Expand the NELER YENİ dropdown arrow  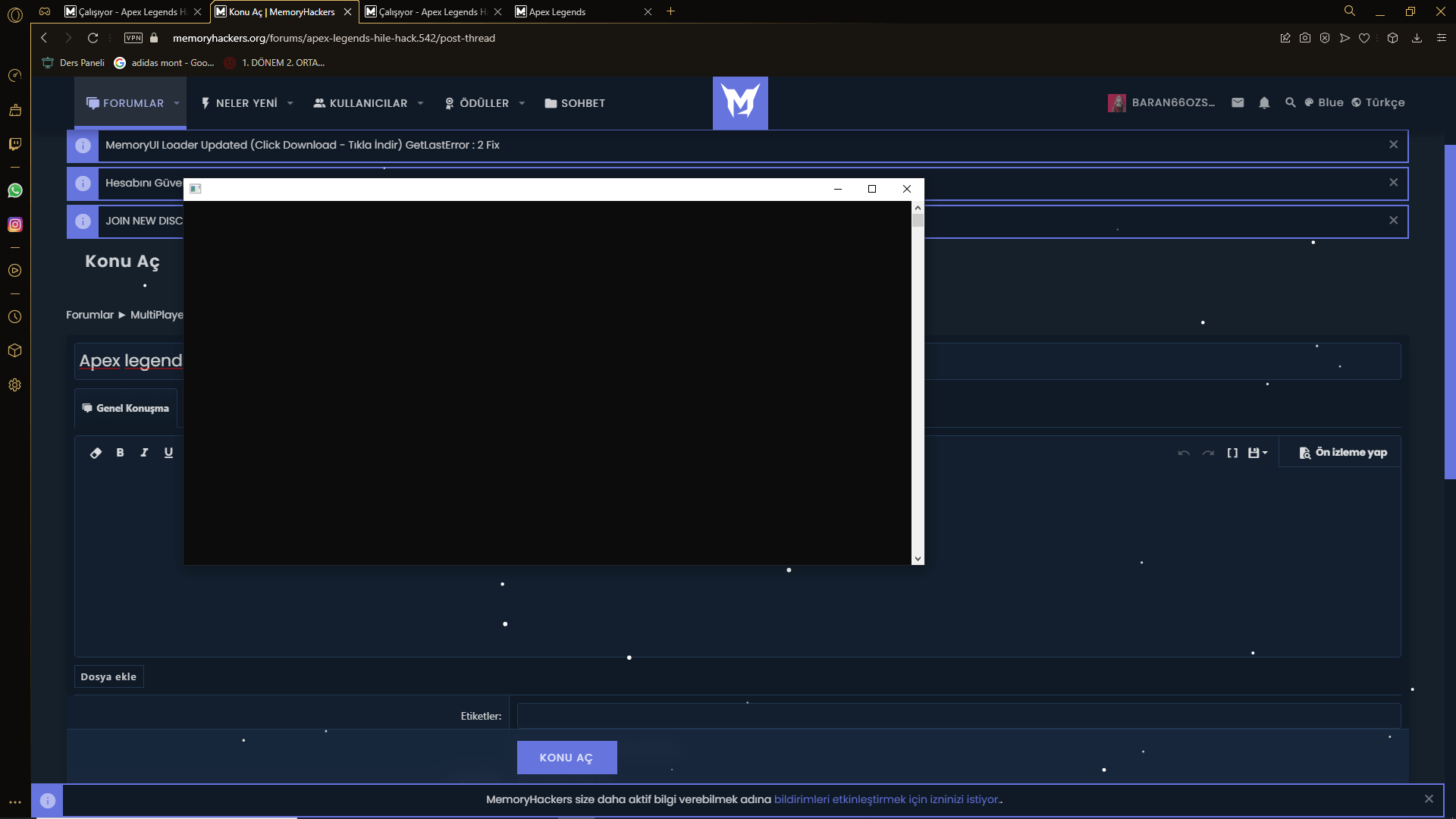290,103
